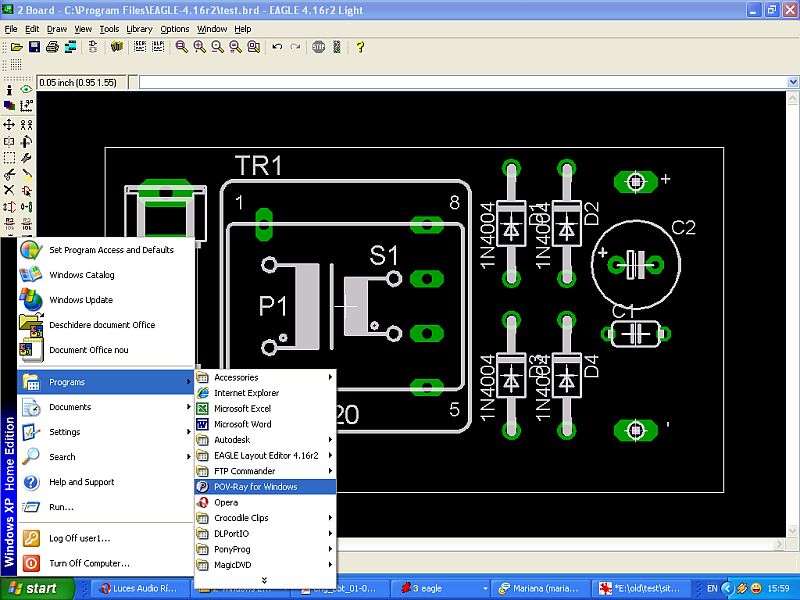The image size is (800, 600).
Task: Launch Opera from the Programs list
Action: point(265,503)
